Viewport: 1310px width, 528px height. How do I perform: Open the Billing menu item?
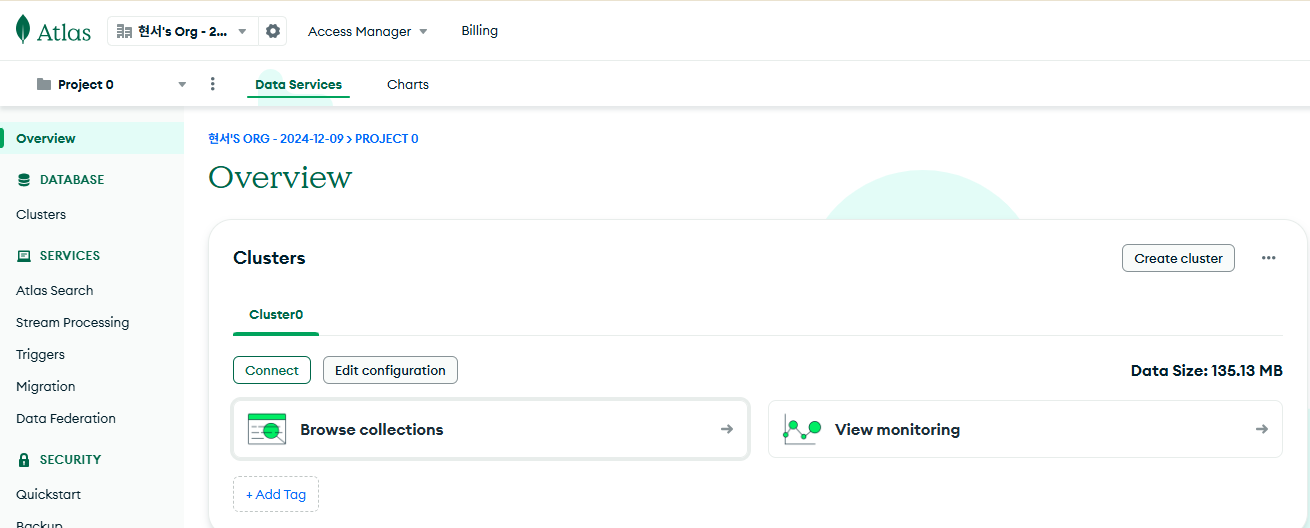pos(479,31)
